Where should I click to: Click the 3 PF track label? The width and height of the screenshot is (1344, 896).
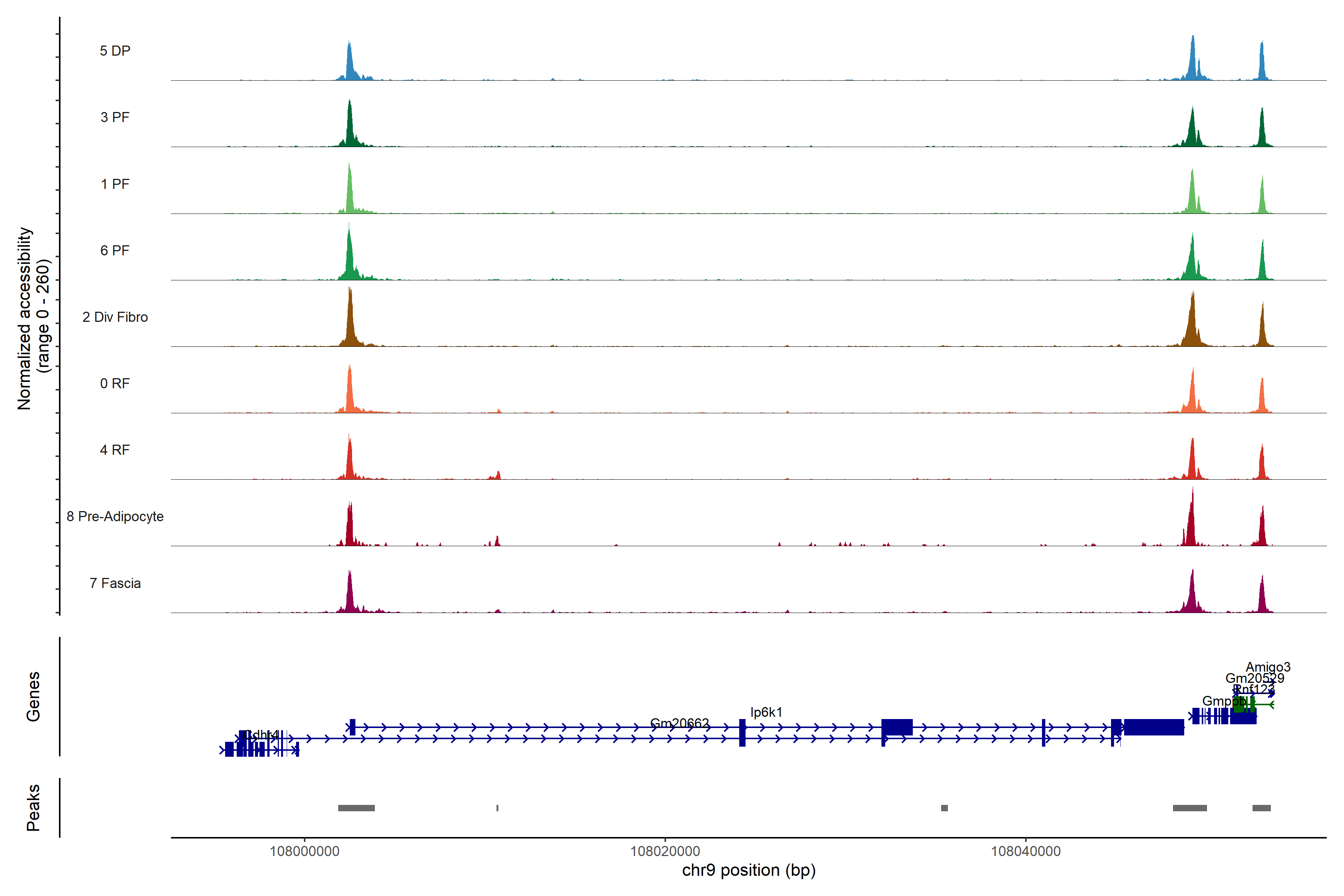point(115,117)
